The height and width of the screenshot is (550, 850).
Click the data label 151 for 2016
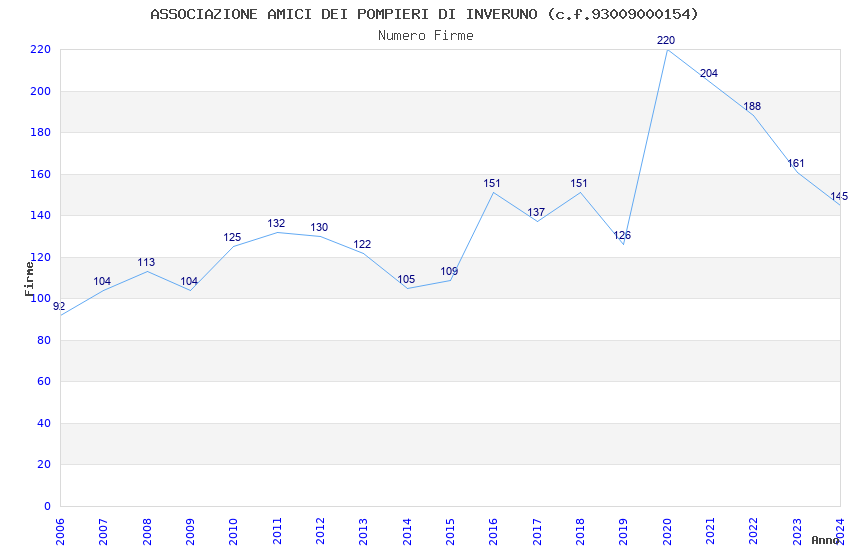coord(492,184)
